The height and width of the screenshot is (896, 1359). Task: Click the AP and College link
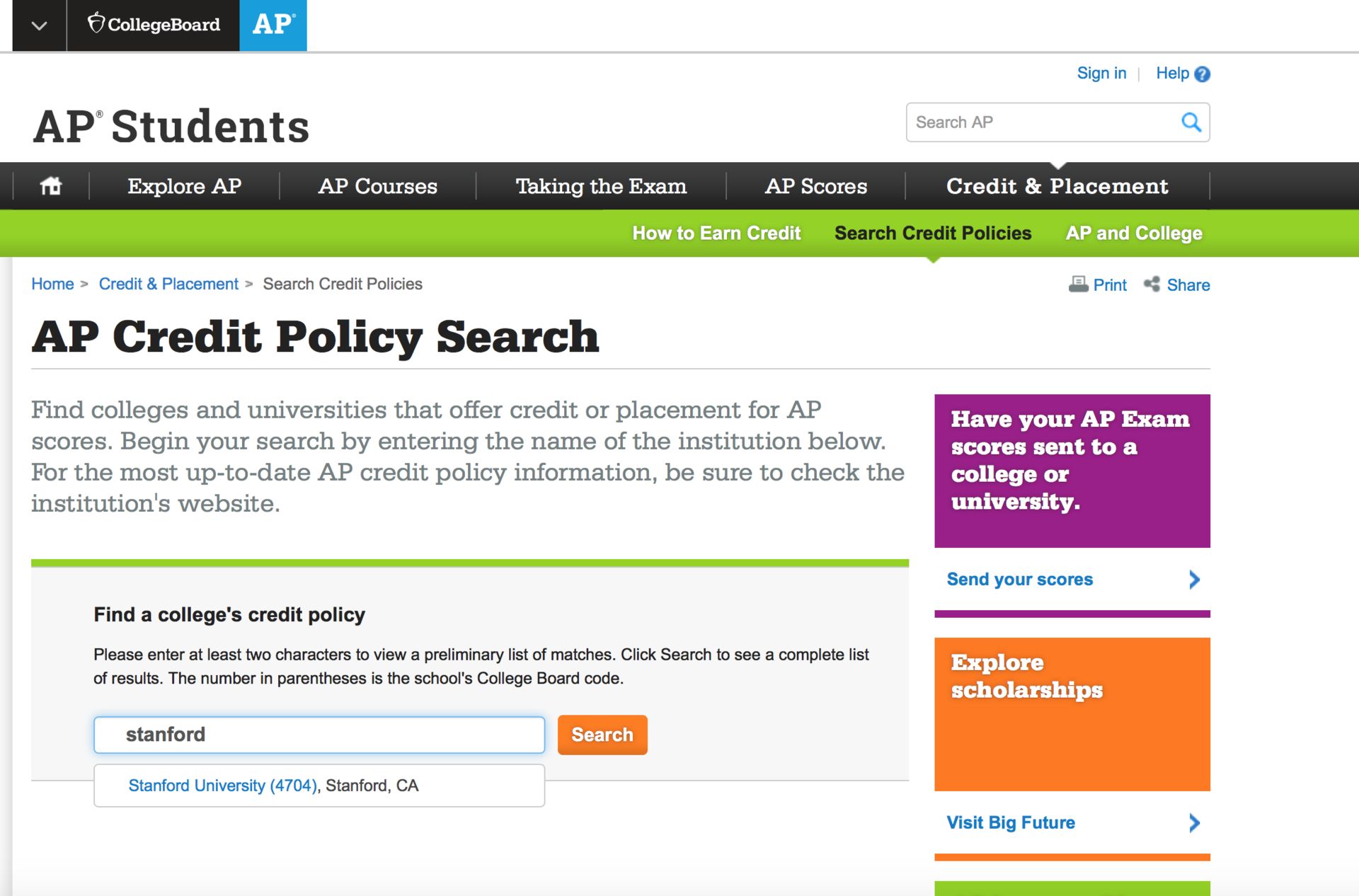(1133, 234)
